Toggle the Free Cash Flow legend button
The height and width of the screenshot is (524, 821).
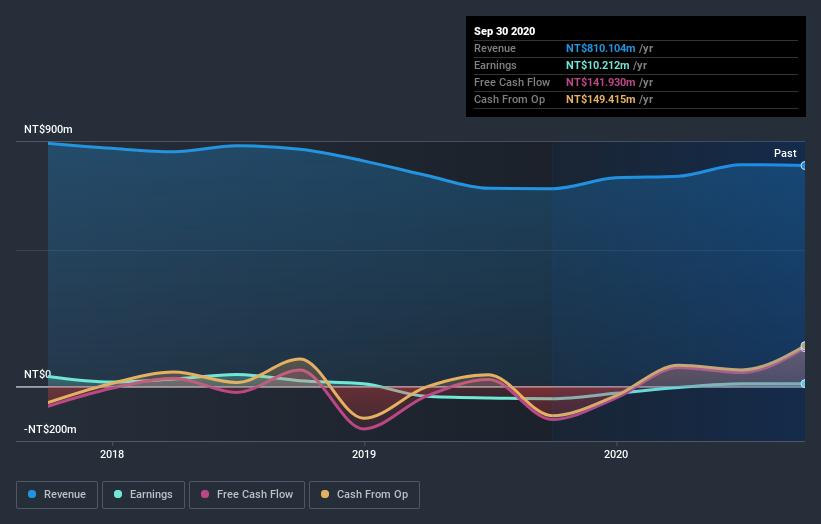pyautogui.click(x=247, y=495)
